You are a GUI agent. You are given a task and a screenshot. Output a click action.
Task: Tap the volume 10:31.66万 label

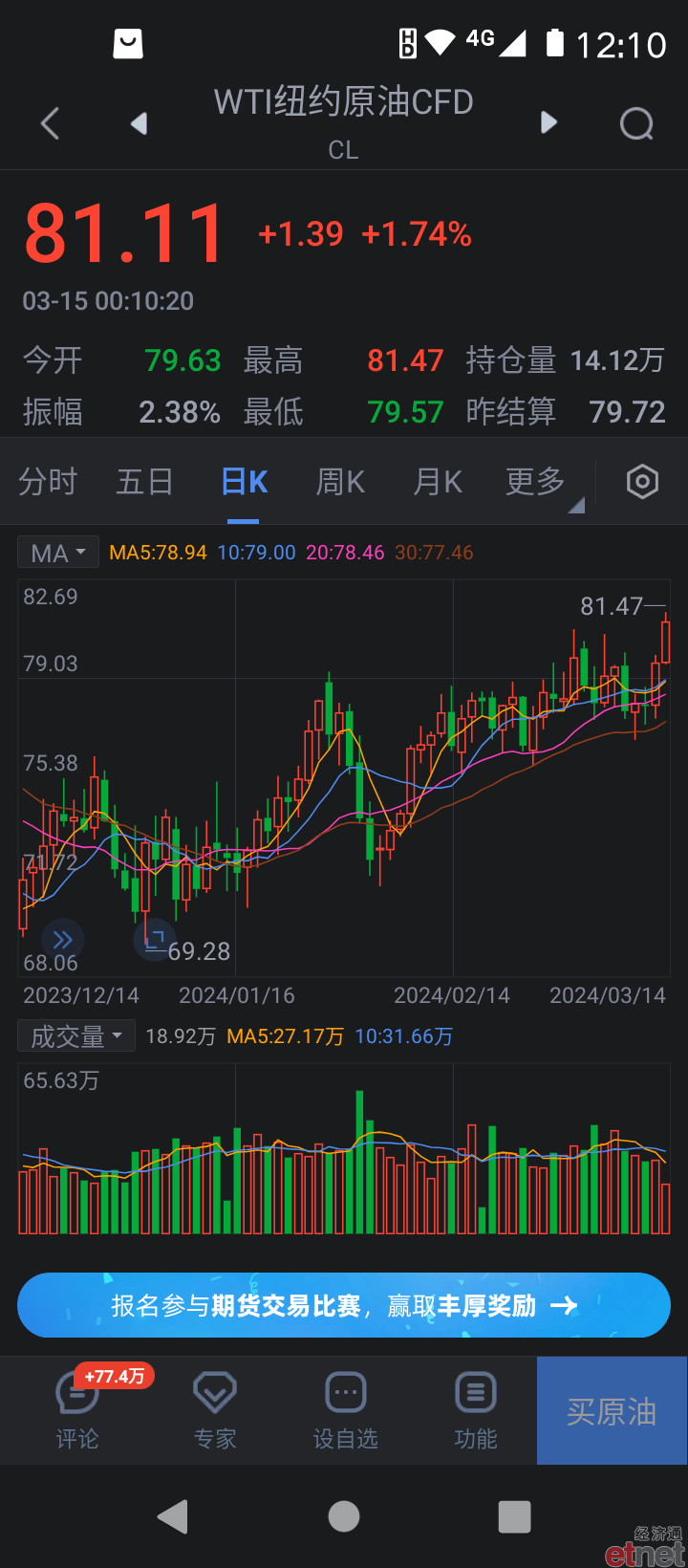point(403,1036)
